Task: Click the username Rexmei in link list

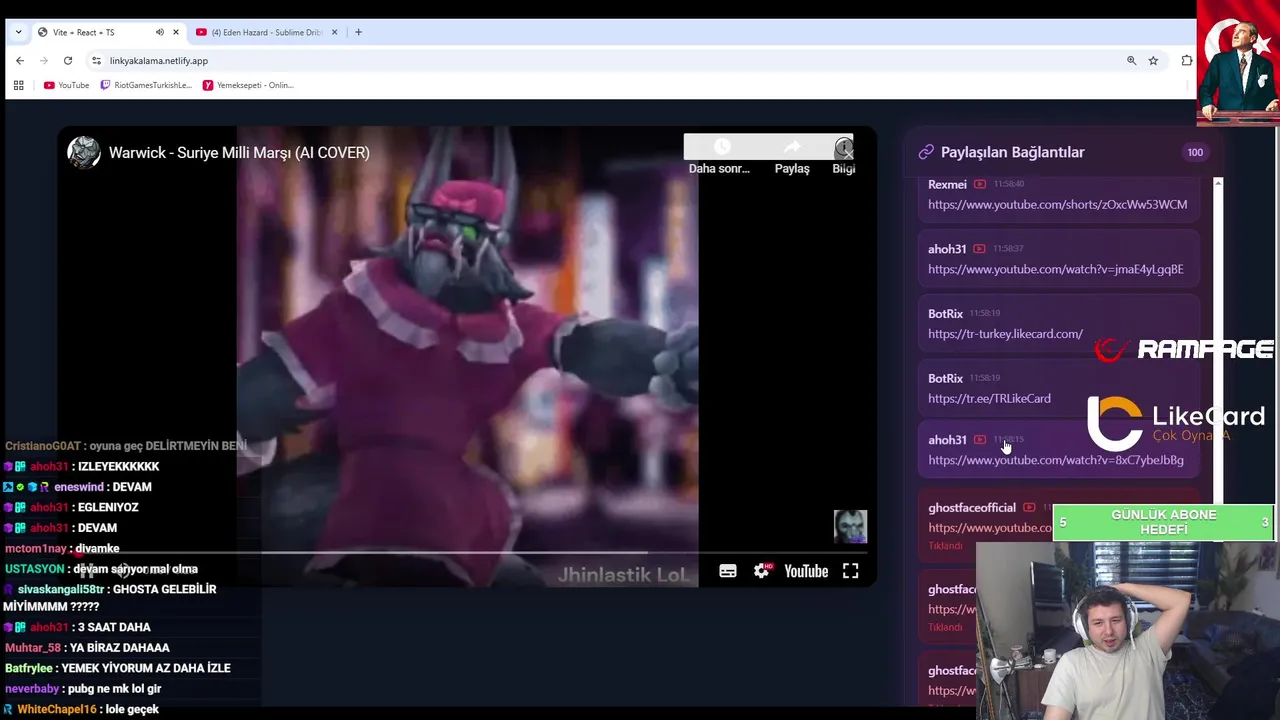Action: 947,184
